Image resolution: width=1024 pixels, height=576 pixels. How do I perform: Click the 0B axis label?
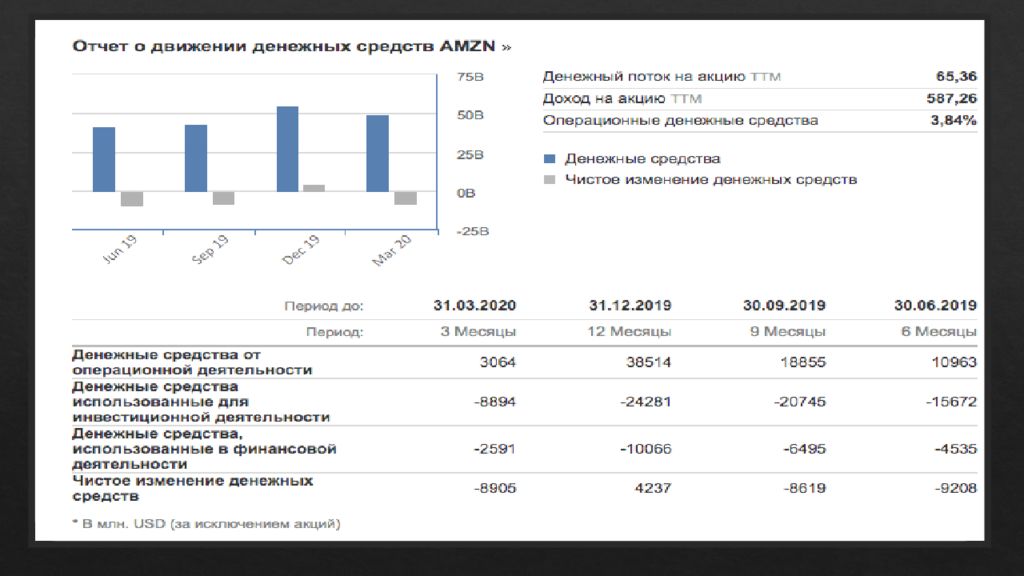466,193
